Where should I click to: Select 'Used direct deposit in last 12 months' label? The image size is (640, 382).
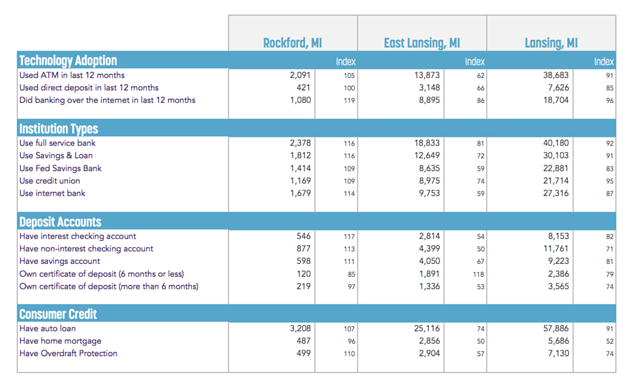click(x=89, y=87)
